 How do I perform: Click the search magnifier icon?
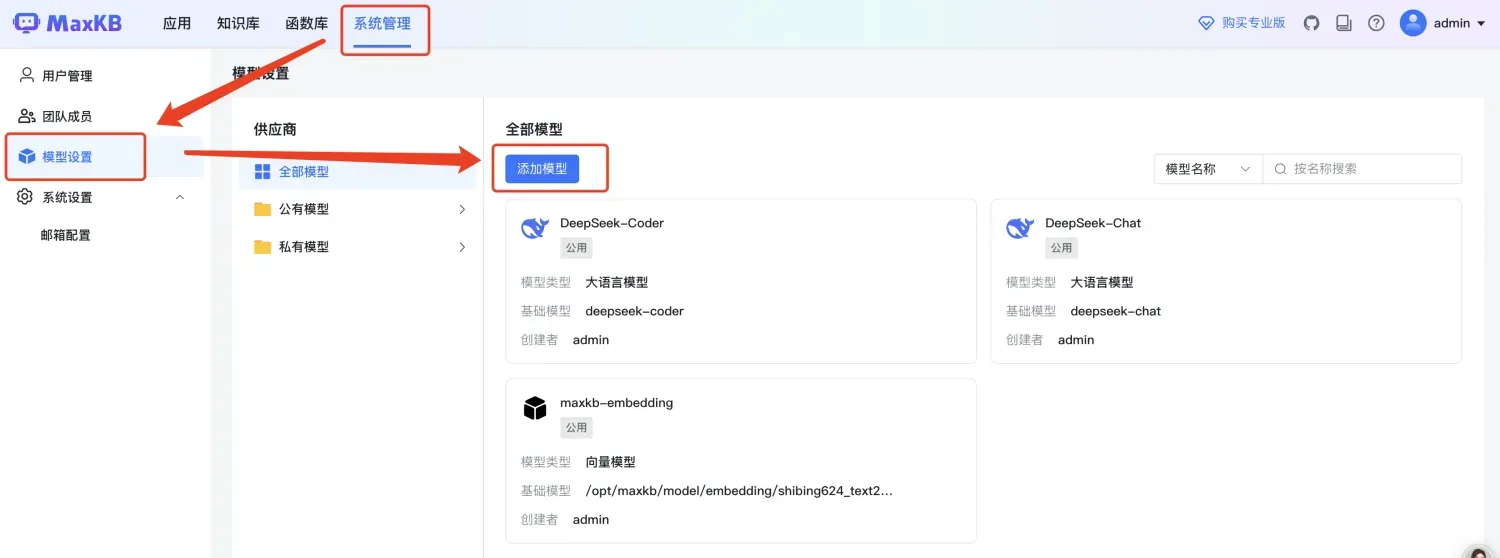1280,169
